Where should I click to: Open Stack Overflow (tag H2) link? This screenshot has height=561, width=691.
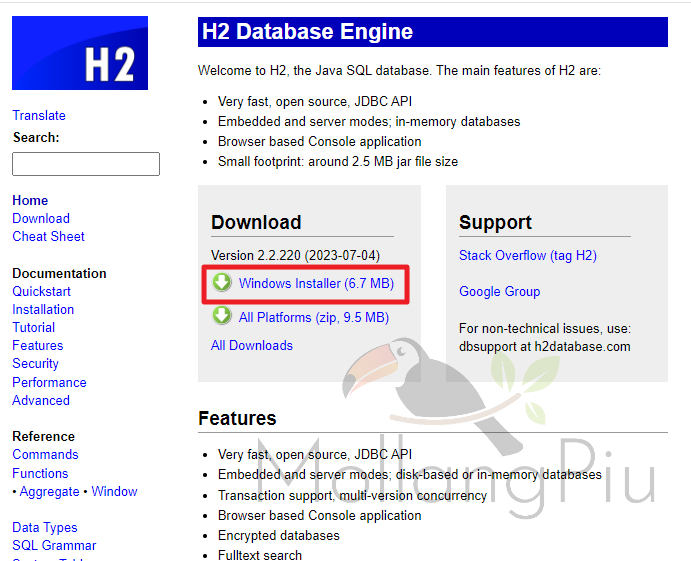pyautogui.click(x=528, y=256)
